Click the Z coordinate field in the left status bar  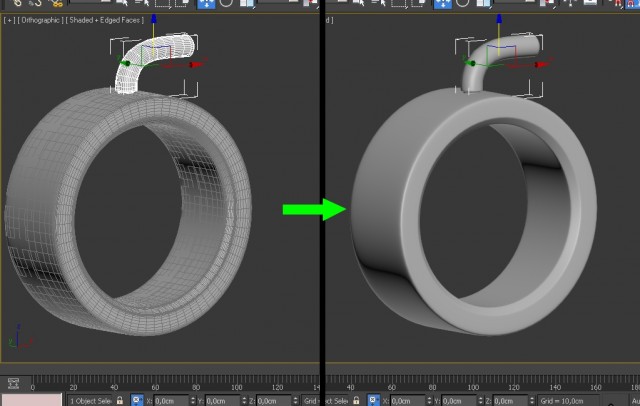[x=274, y=401]
